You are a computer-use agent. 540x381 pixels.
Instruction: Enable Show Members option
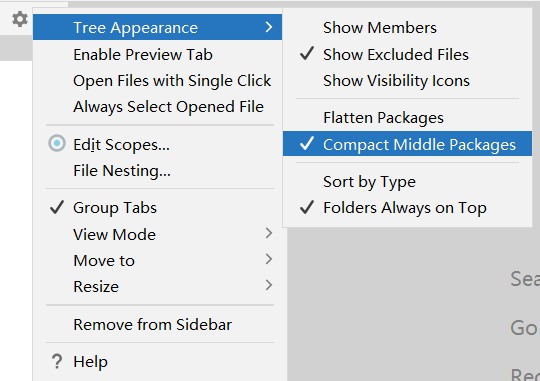tap(407, 28)
